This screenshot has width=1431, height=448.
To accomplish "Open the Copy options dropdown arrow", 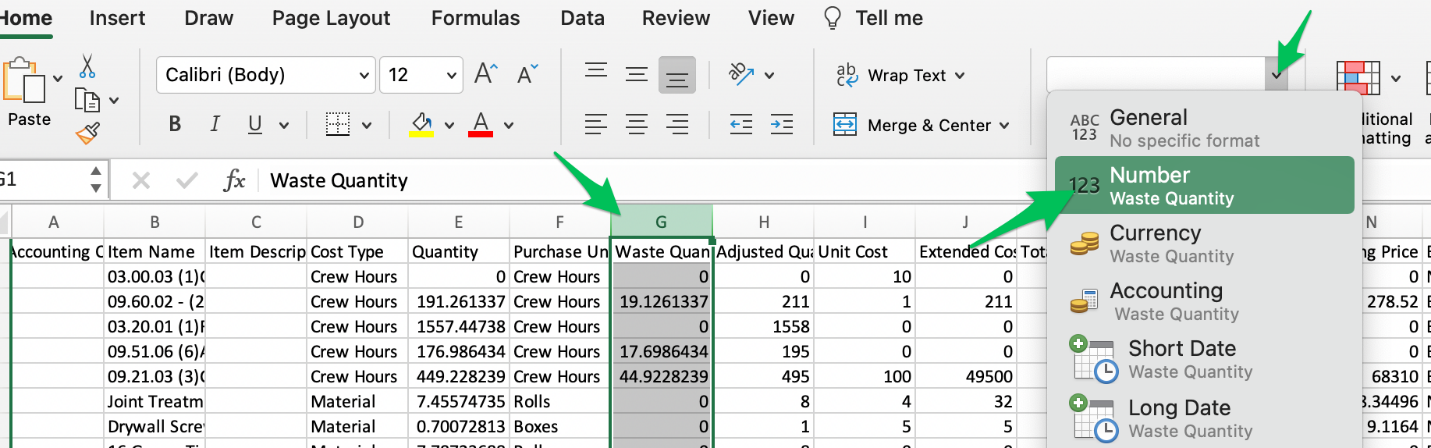I will (114, 100).
